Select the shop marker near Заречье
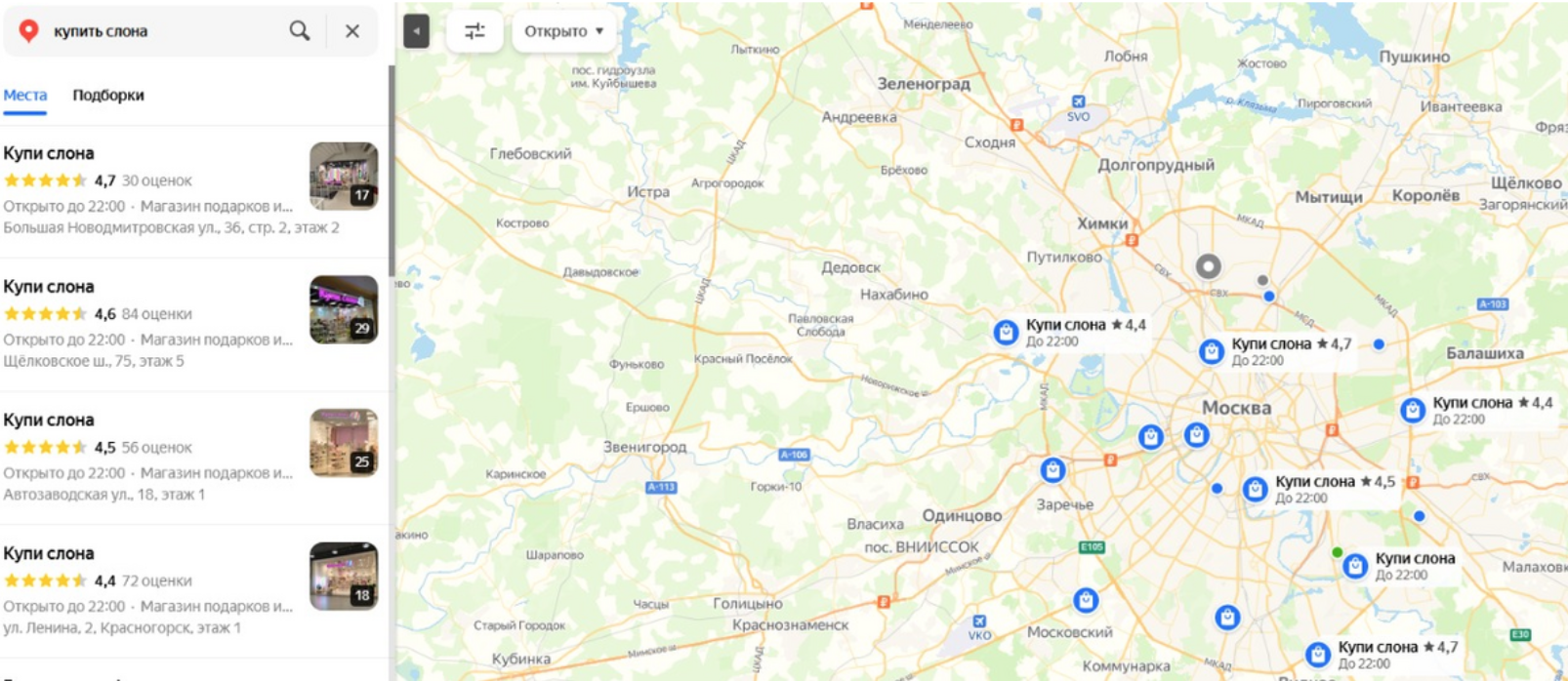The width and height of the screenshot is (1568, 681). click(x=1052, y=471)
